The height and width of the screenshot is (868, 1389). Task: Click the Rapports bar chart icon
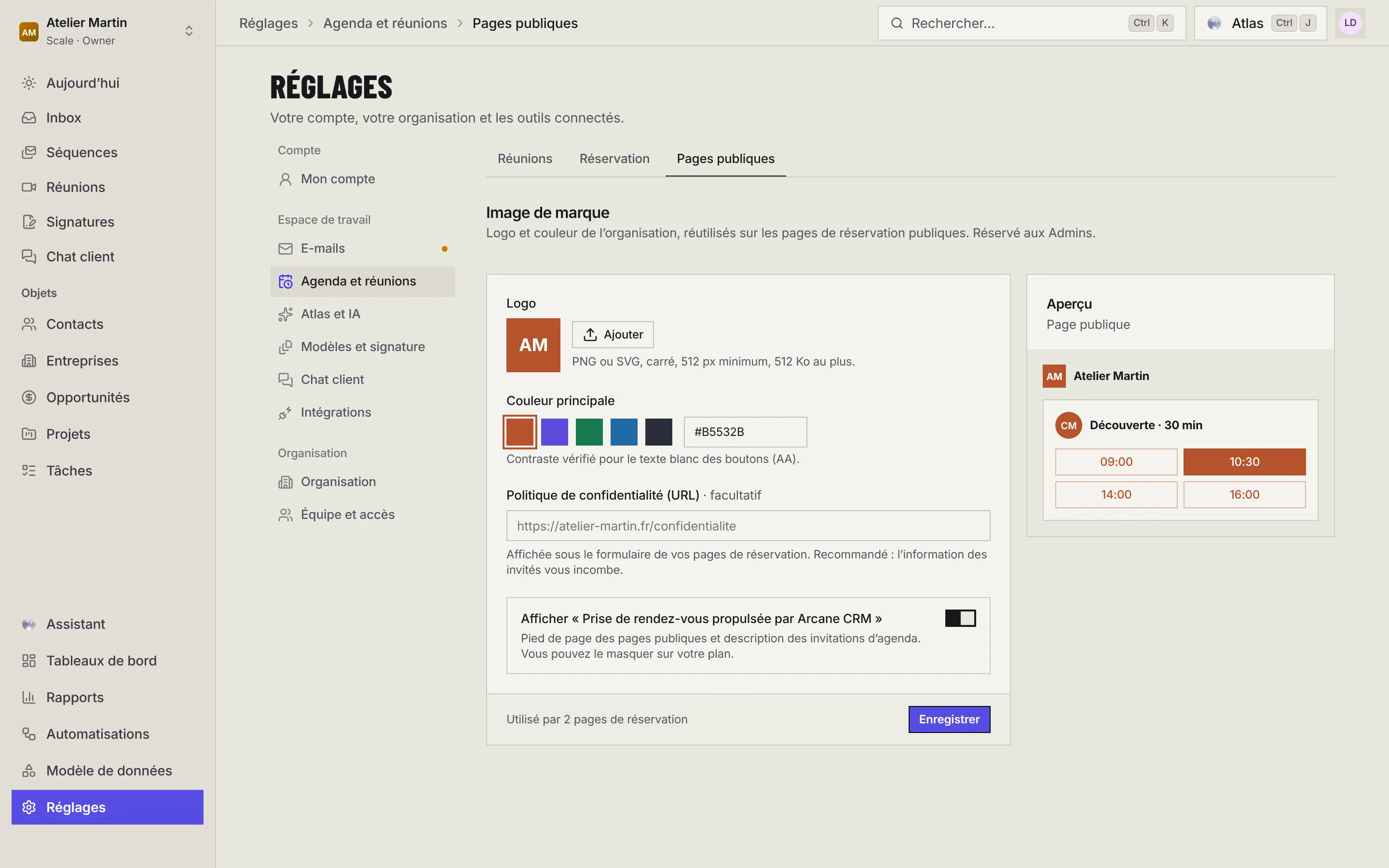(29, 697)
